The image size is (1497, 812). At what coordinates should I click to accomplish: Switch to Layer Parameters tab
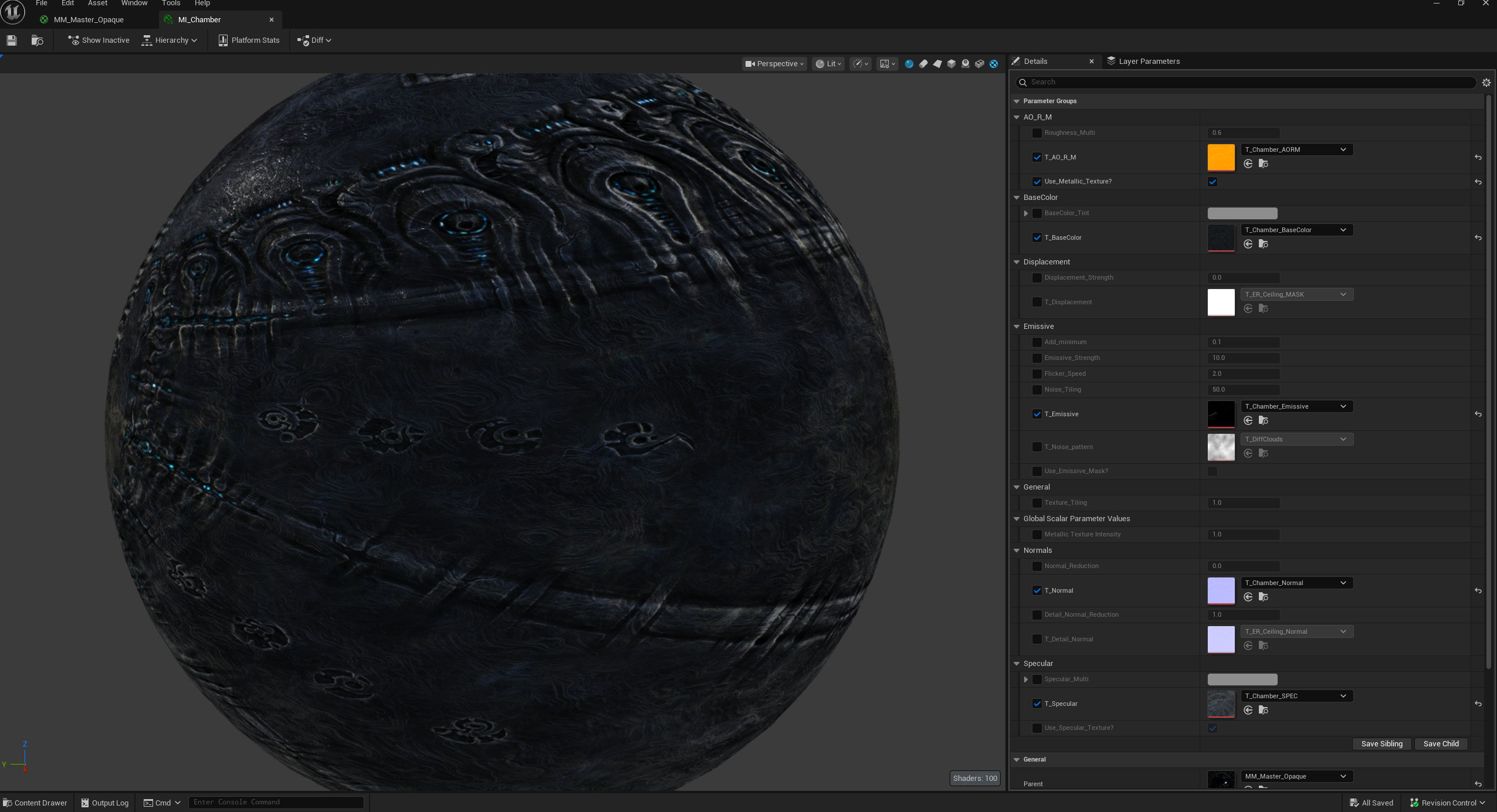point(1143,62)
